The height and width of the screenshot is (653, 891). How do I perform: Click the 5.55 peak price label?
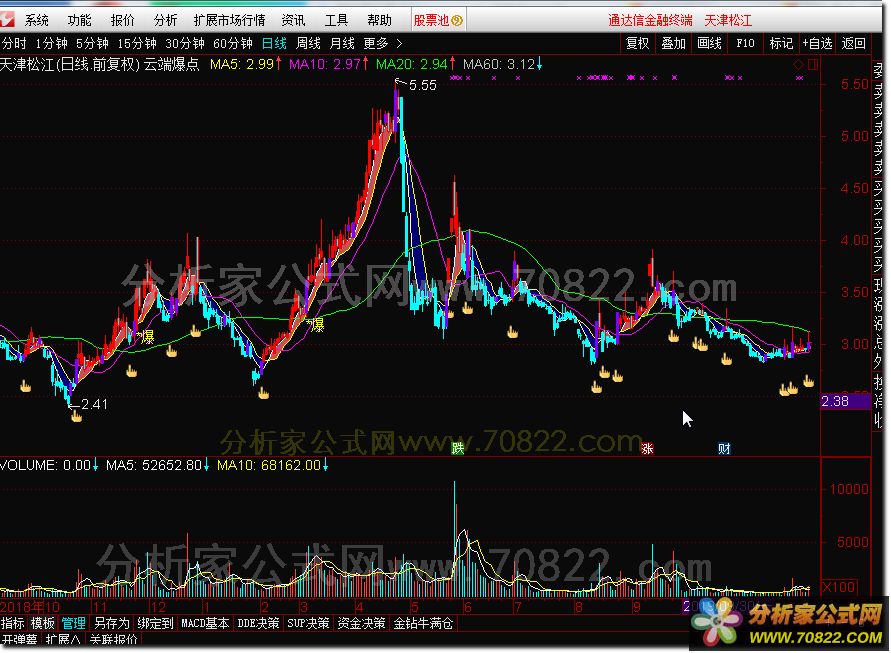423,85
